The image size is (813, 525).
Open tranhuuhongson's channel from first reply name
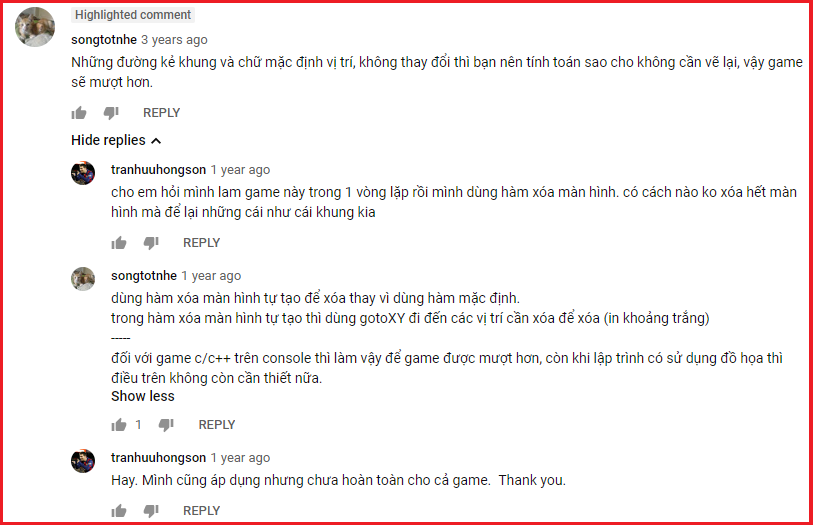coord(158,170)
